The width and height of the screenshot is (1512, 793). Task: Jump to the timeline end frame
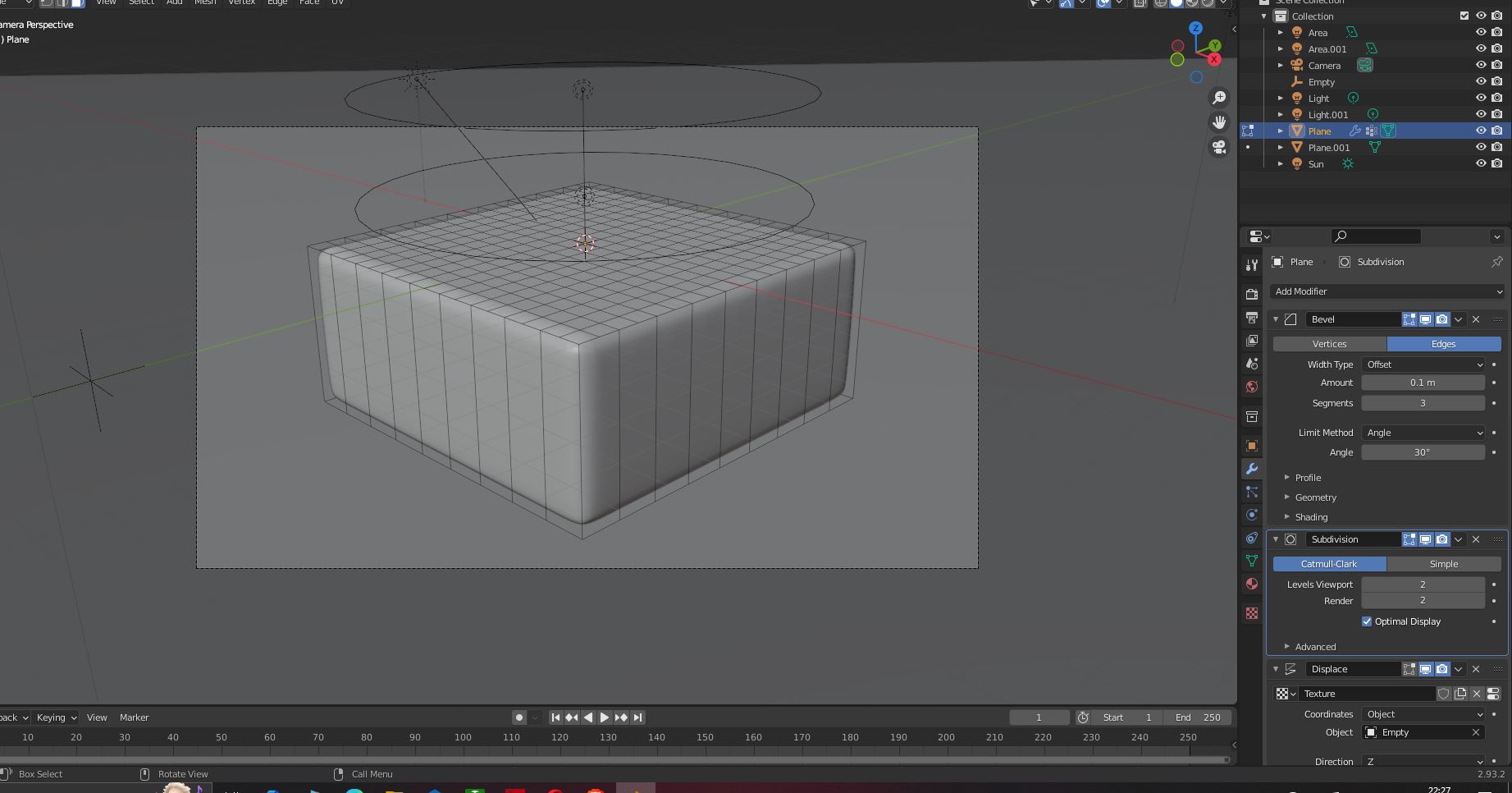[x=637, y=717]
